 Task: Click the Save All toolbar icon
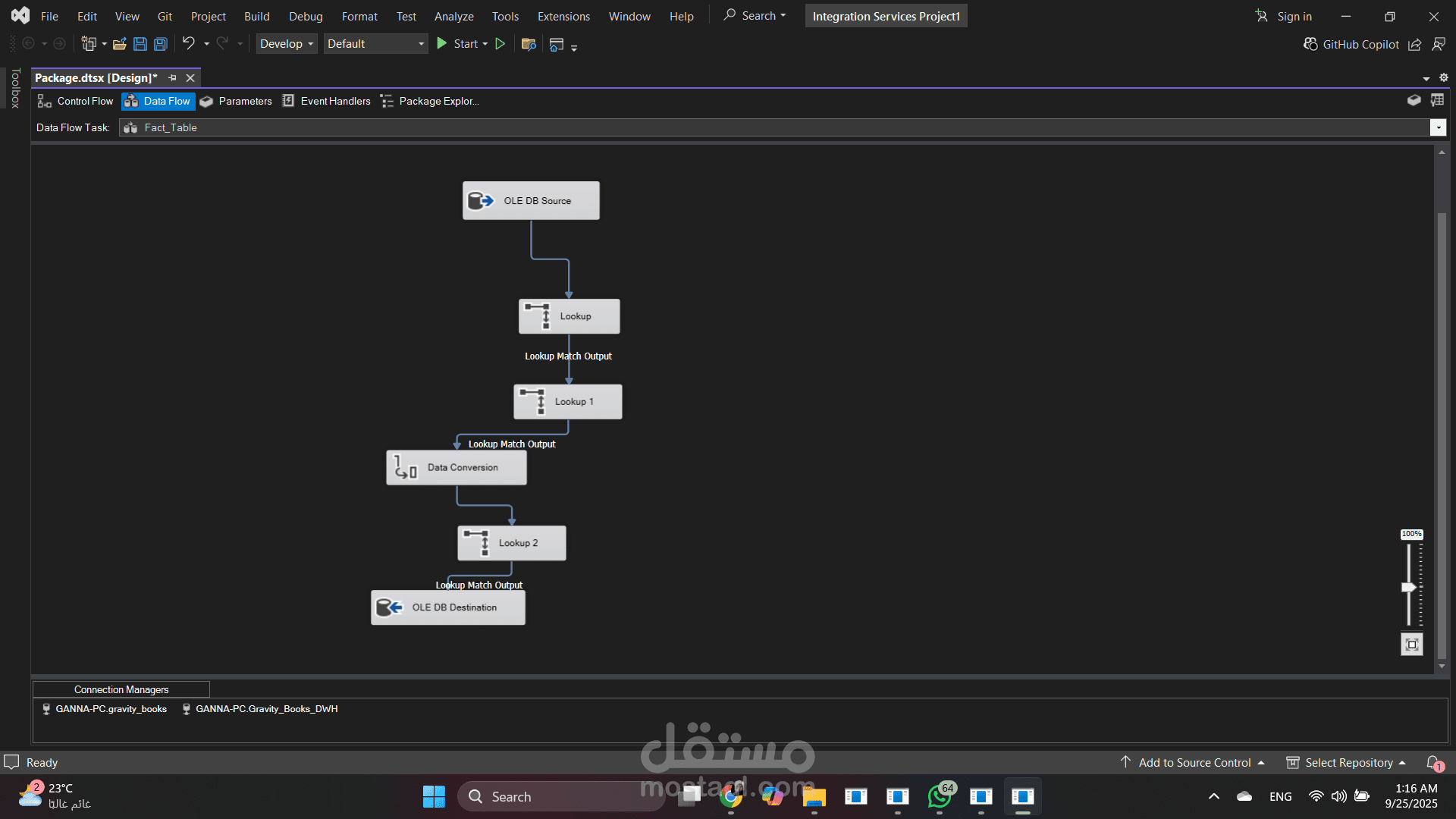coord(160,44)
